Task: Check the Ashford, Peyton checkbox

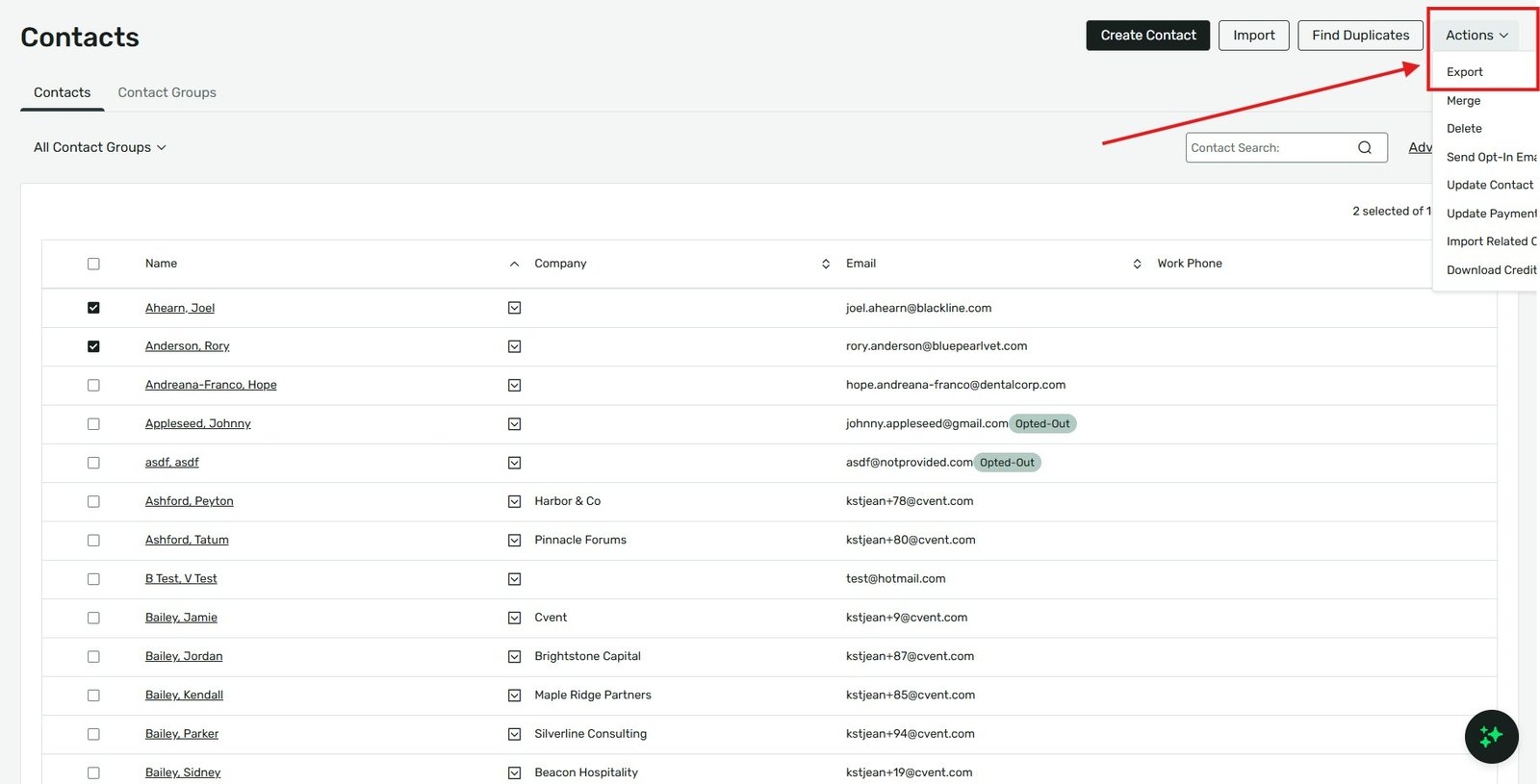Action: (x=93, y=501)
